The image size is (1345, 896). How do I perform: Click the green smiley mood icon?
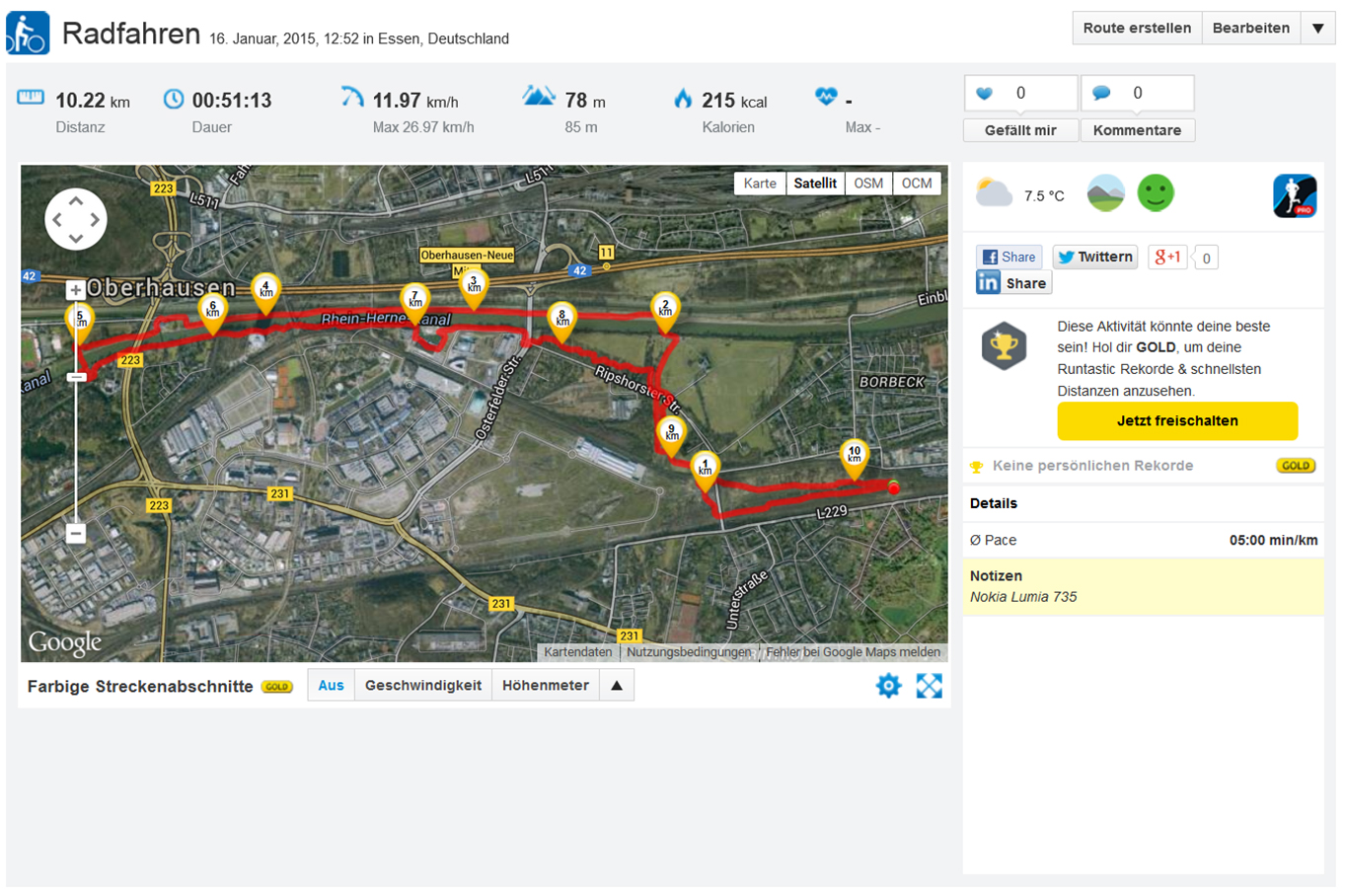pos(1156,192)
